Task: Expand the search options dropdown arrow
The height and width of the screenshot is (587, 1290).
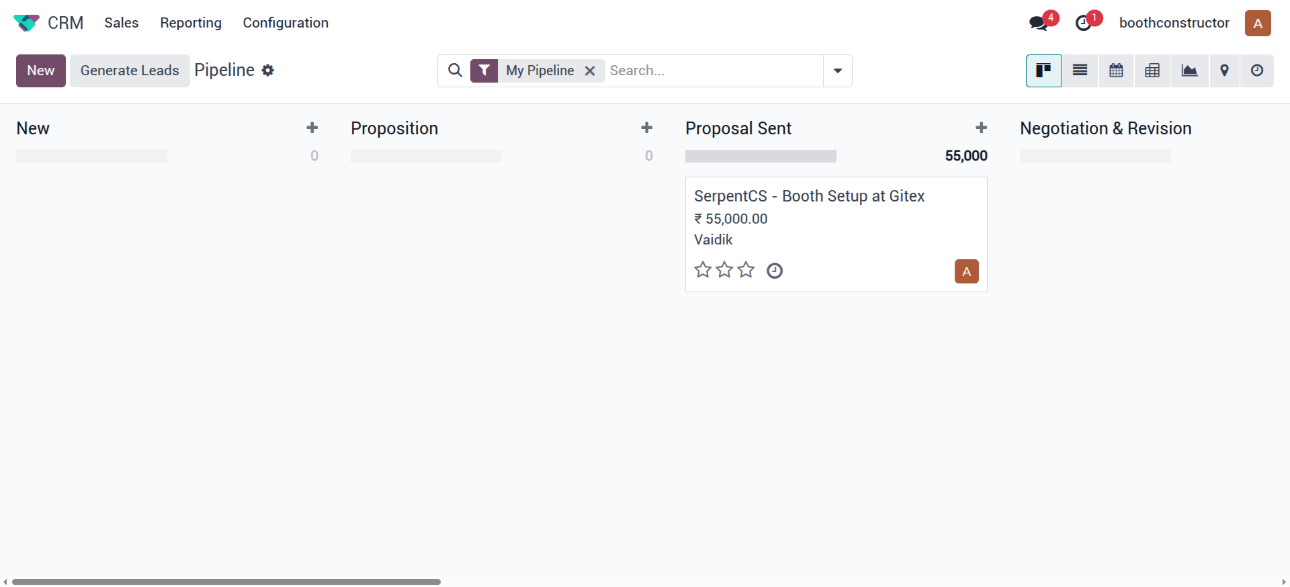Action: pyautogui.click(x=837, y=71)
